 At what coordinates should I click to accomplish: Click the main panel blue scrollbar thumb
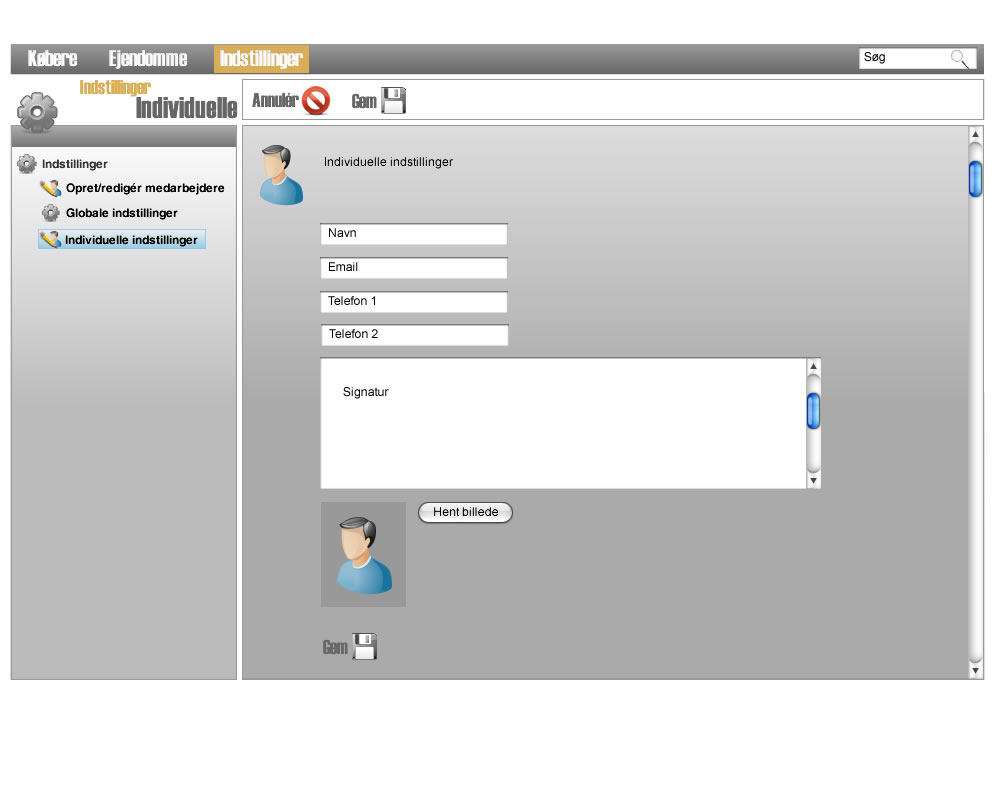coord(975,179)
